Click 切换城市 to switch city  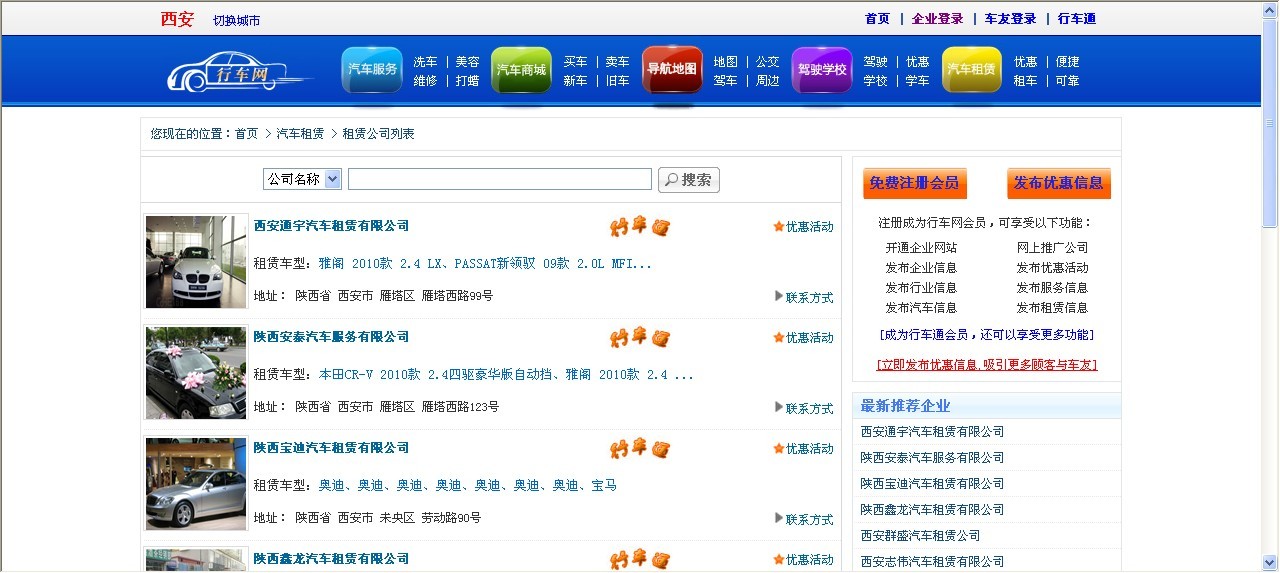[237, 21]
